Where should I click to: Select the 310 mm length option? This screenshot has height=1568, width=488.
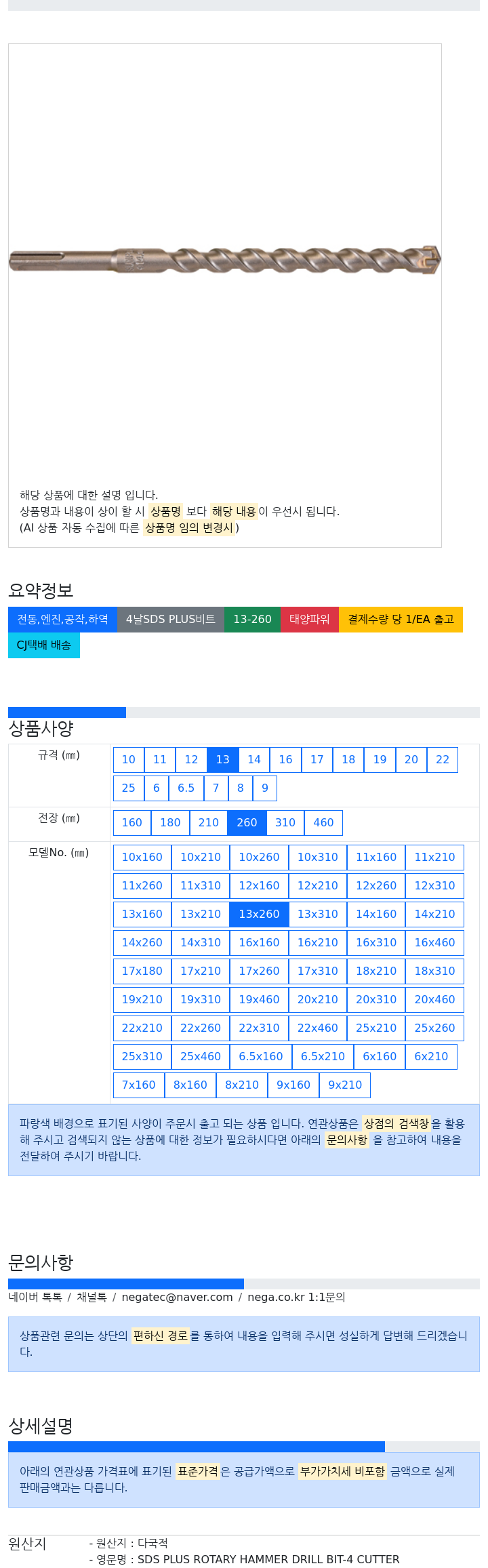point(285,823)
